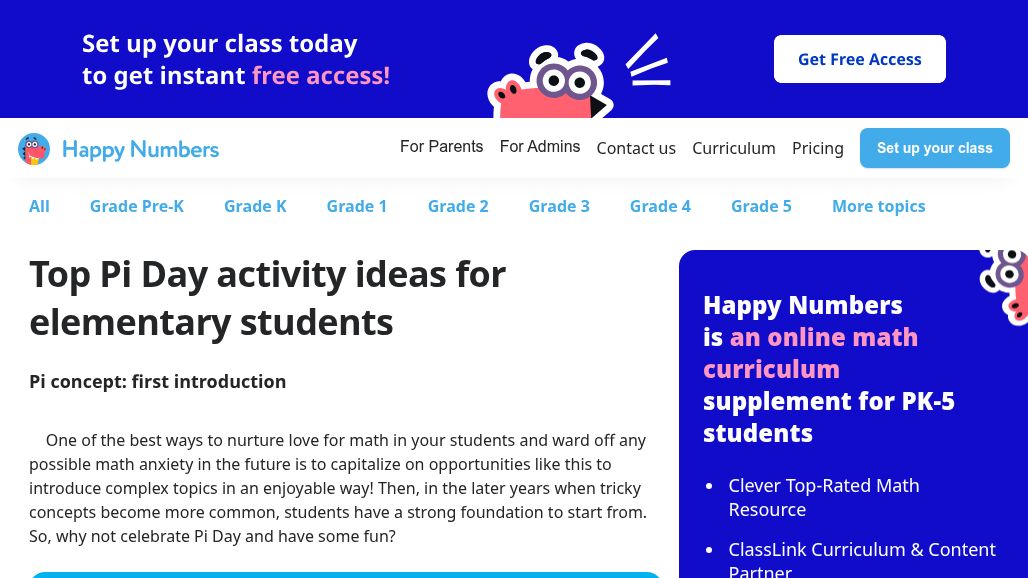Choose the Grade 3 category

[559, 206]
